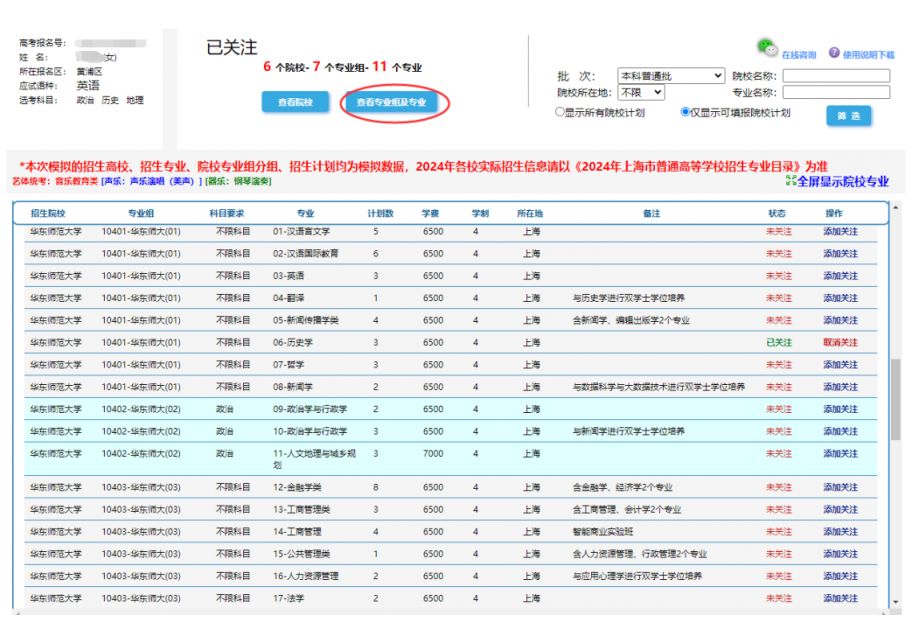This screenshot has height=623, width=911.
Task: Click the vertical scrollbar thumb of the table
Action: pyautogui.click(x=896, y=397)
